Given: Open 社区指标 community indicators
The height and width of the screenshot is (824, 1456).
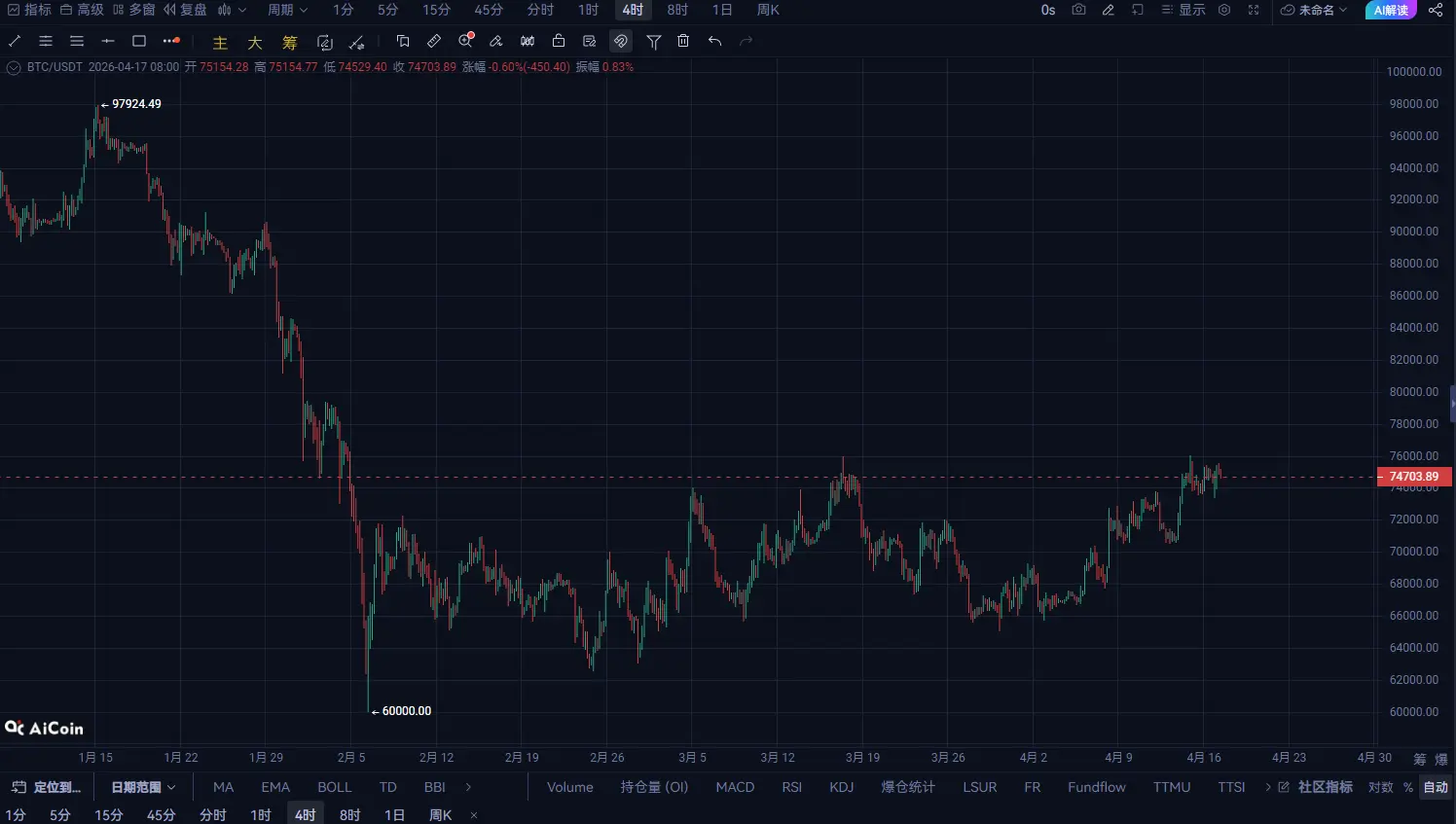Looking at the screenshot, I should coord(1316,787).
